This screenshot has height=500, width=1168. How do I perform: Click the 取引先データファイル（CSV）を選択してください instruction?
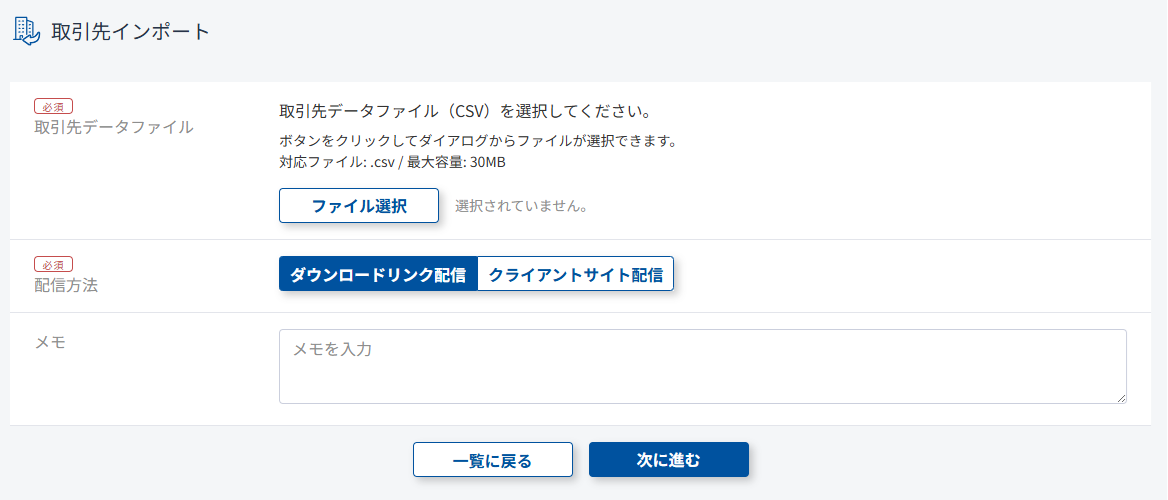tap(466, 109)
